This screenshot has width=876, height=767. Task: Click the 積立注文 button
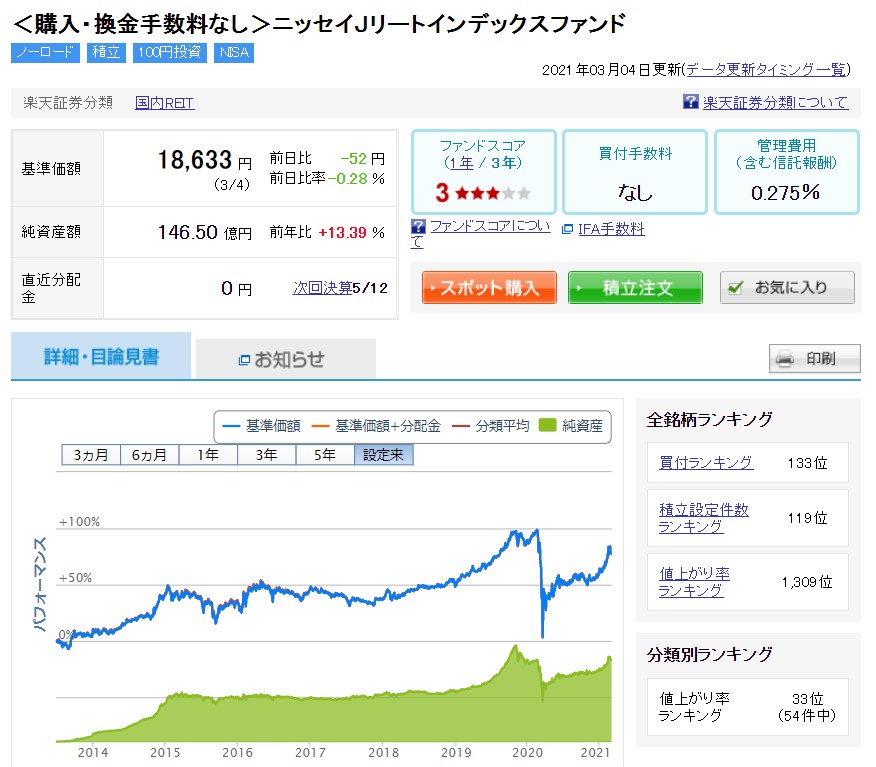(635, 288)
